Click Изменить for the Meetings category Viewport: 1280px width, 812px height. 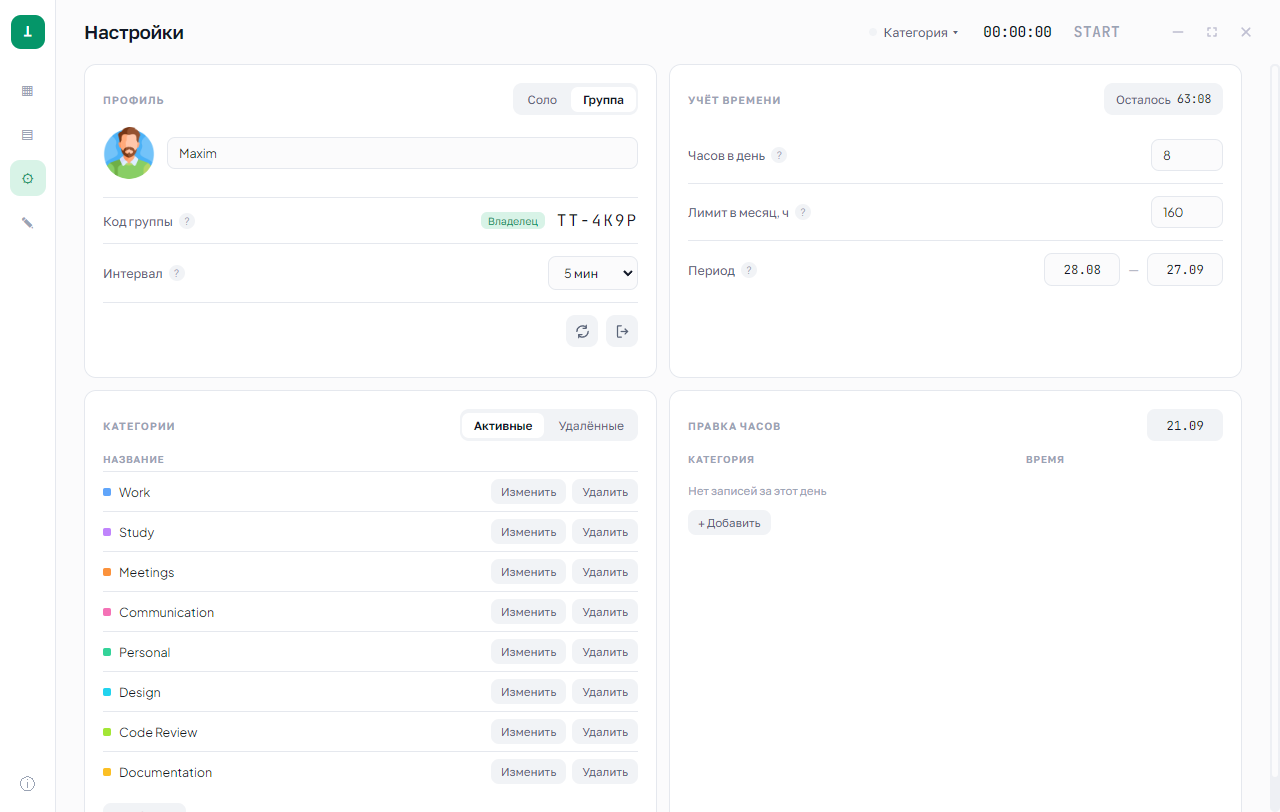528,572
